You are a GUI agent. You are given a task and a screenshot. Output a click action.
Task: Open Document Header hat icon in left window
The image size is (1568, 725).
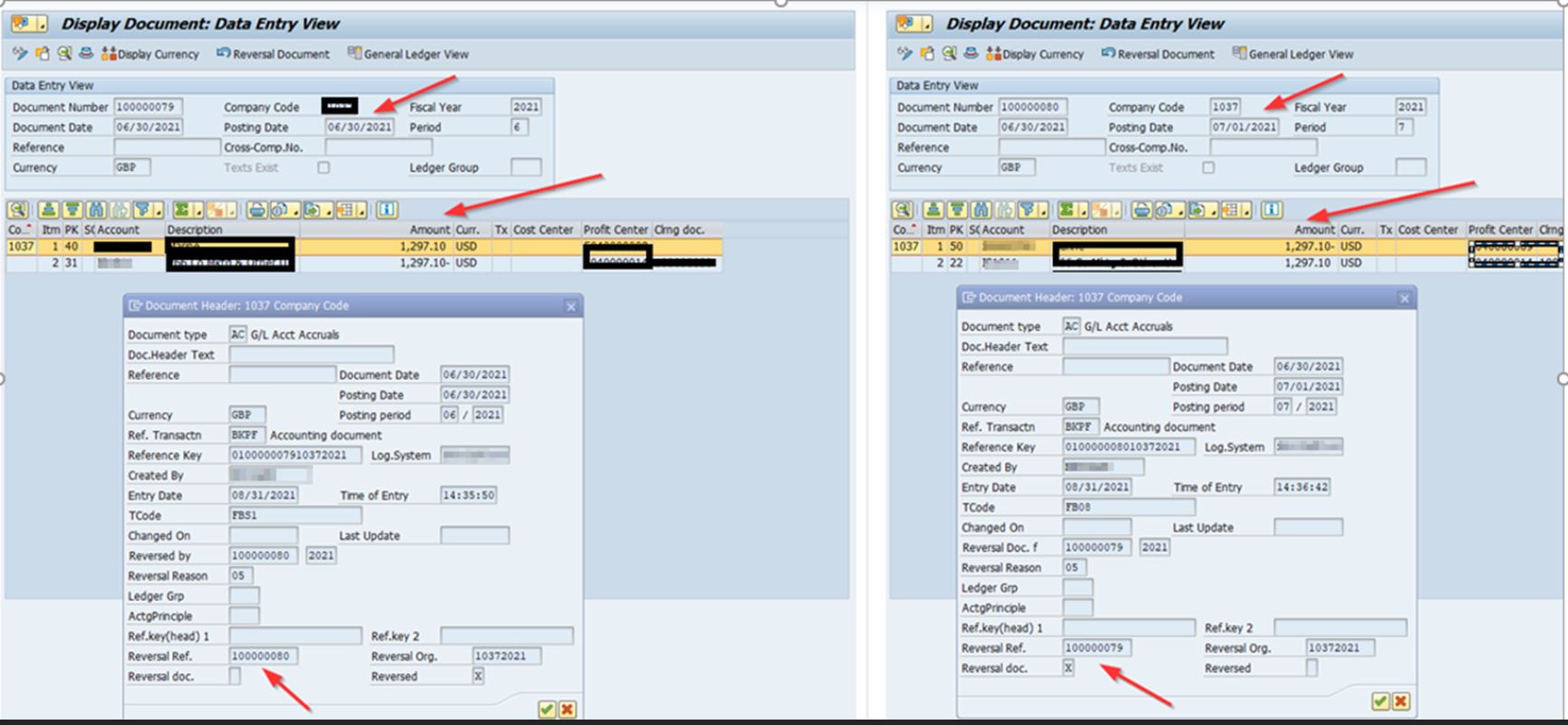tap(85, 53)
